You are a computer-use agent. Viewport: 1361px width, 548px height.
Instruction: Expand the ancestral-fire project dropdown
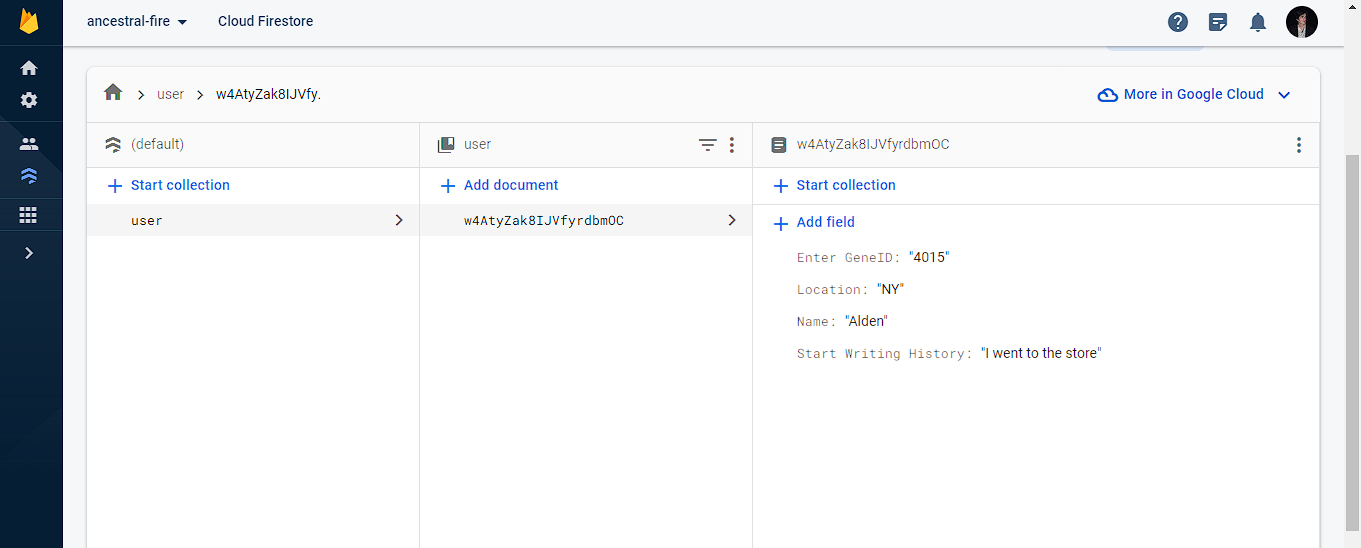coord(137,21)
